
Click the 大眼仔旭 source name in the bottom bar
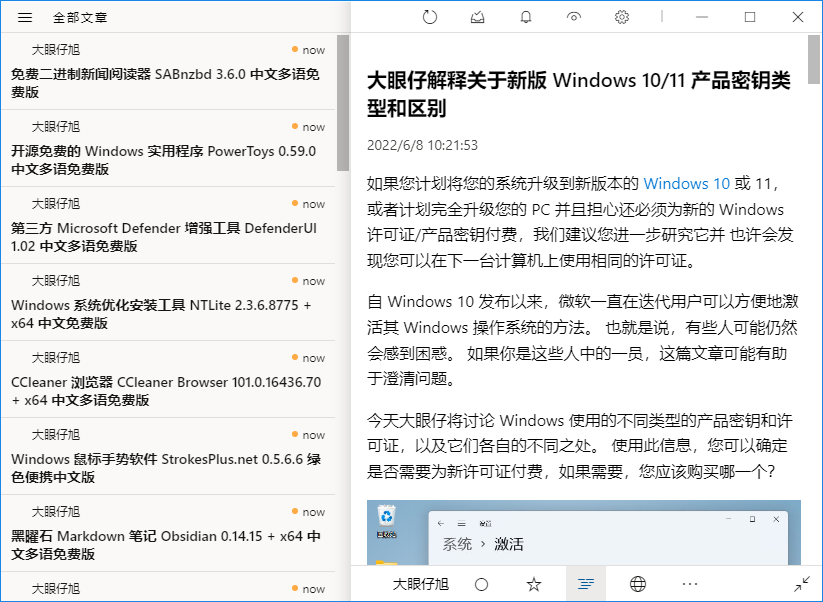coord(420,584)
